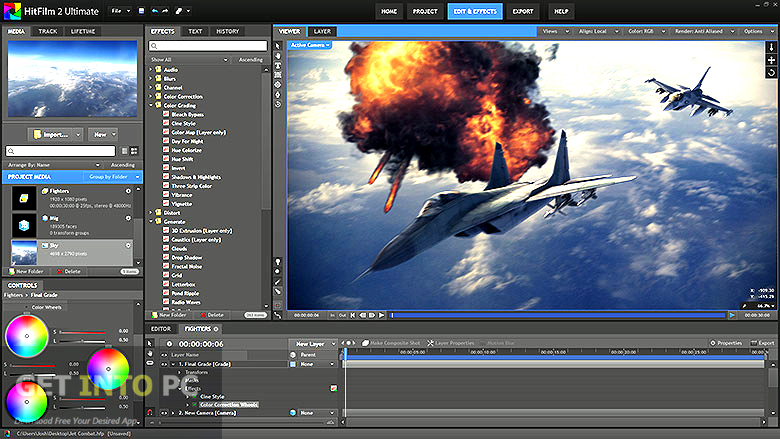The image size is (780, 439).
Task: Toggle visibility of New Camera layer
Action: click(x=164, y=413)
